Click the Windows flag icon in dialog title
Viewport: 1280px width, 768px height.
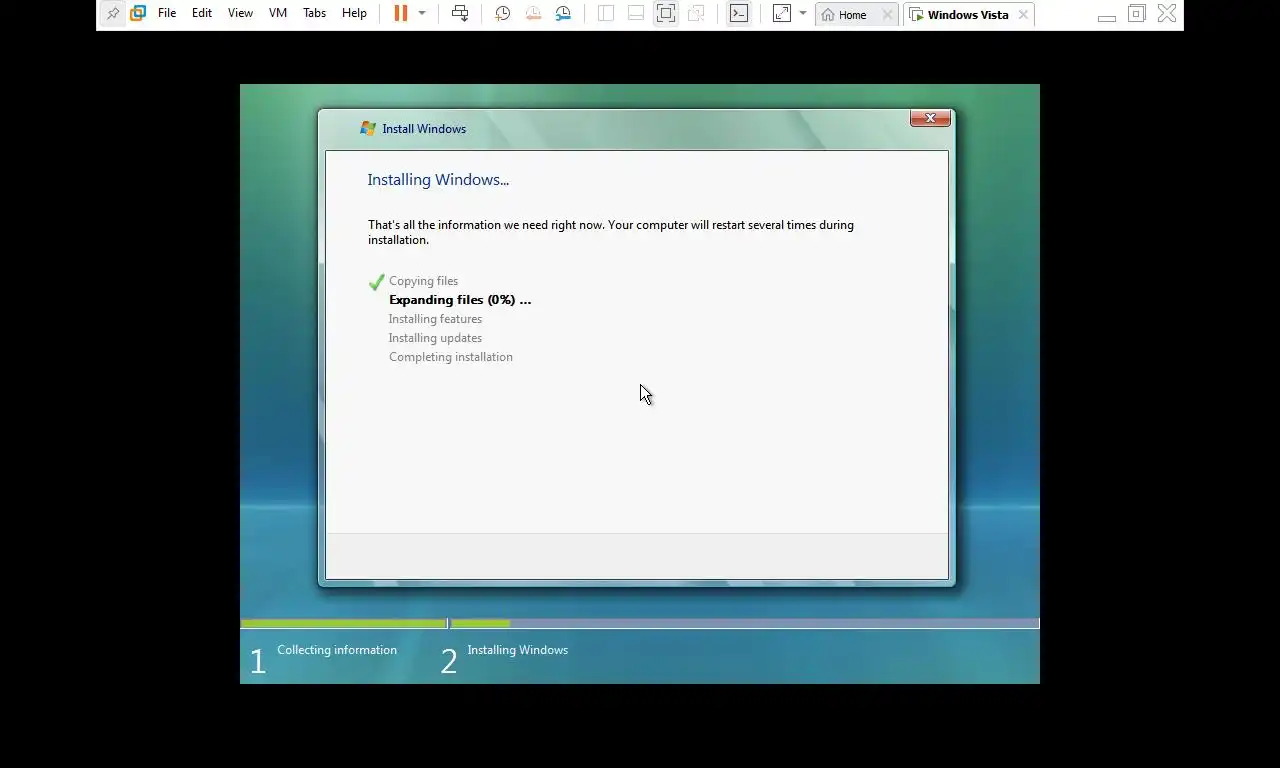pos(368,129)
